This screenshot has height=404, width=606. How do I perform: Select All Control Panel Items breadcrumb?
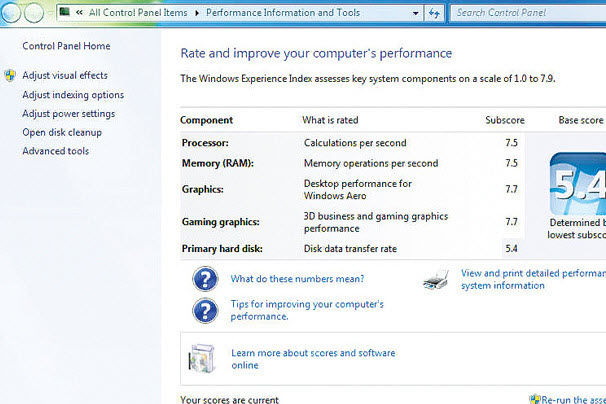coord(138,13)
